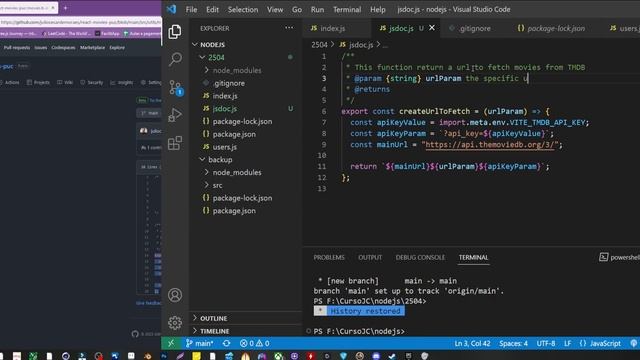Open errors and warnings count in status bar
This screenshot has width=640, height=360.
pyautogui.click(x=254, y=343)
